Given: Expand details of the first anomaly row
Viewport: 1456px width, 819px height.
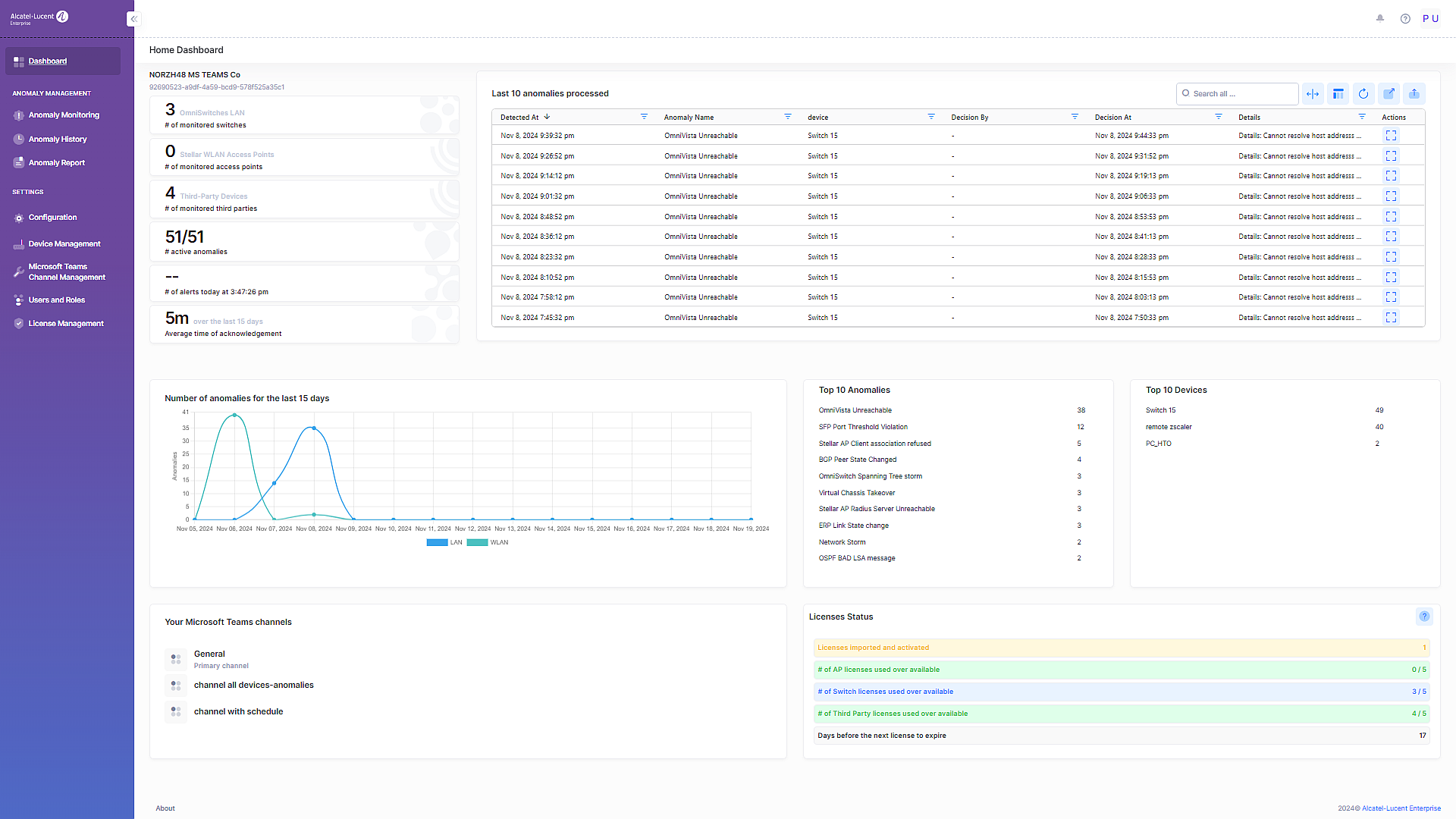Looking at the screenshot, I should 1391,135.
